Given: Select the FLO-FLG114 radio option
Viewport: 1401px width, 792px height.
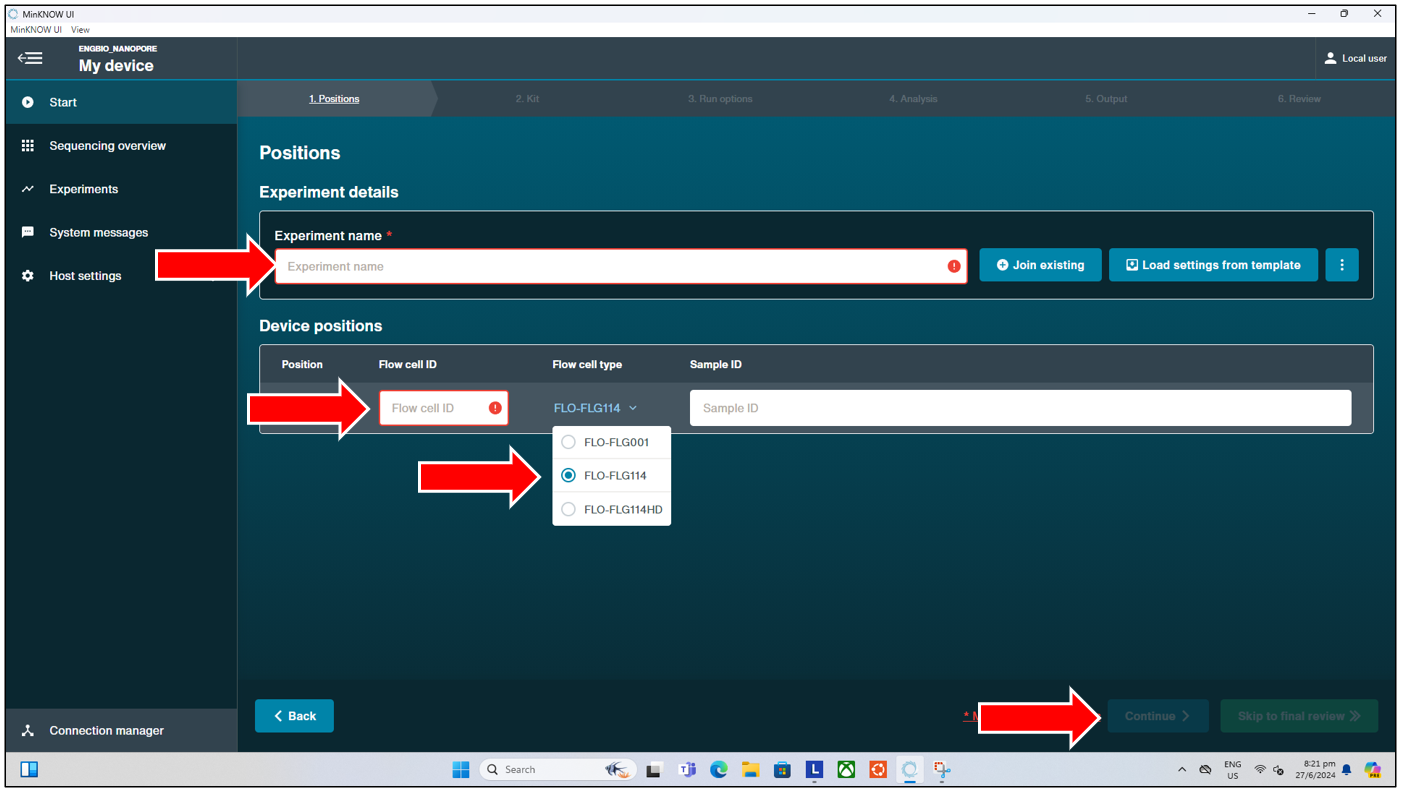Looking at the screenshot, I should click(568, 475).
